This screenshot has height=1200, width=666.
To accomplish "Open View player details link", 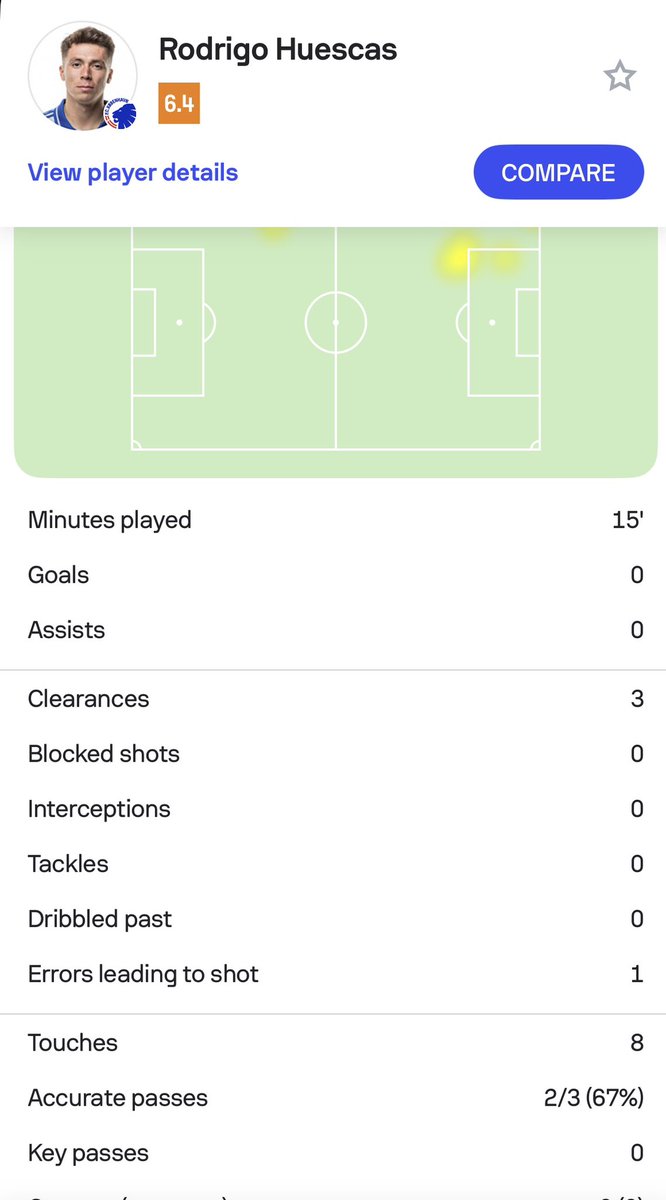I will (x=133, y=172).
